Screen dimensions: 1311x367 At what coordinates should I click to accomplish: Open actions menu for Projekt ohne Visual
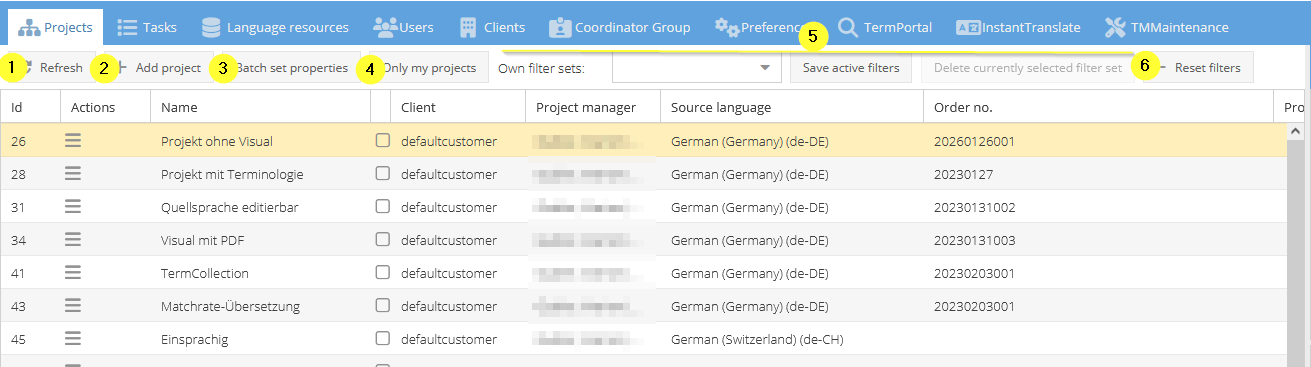coord(73,141)
